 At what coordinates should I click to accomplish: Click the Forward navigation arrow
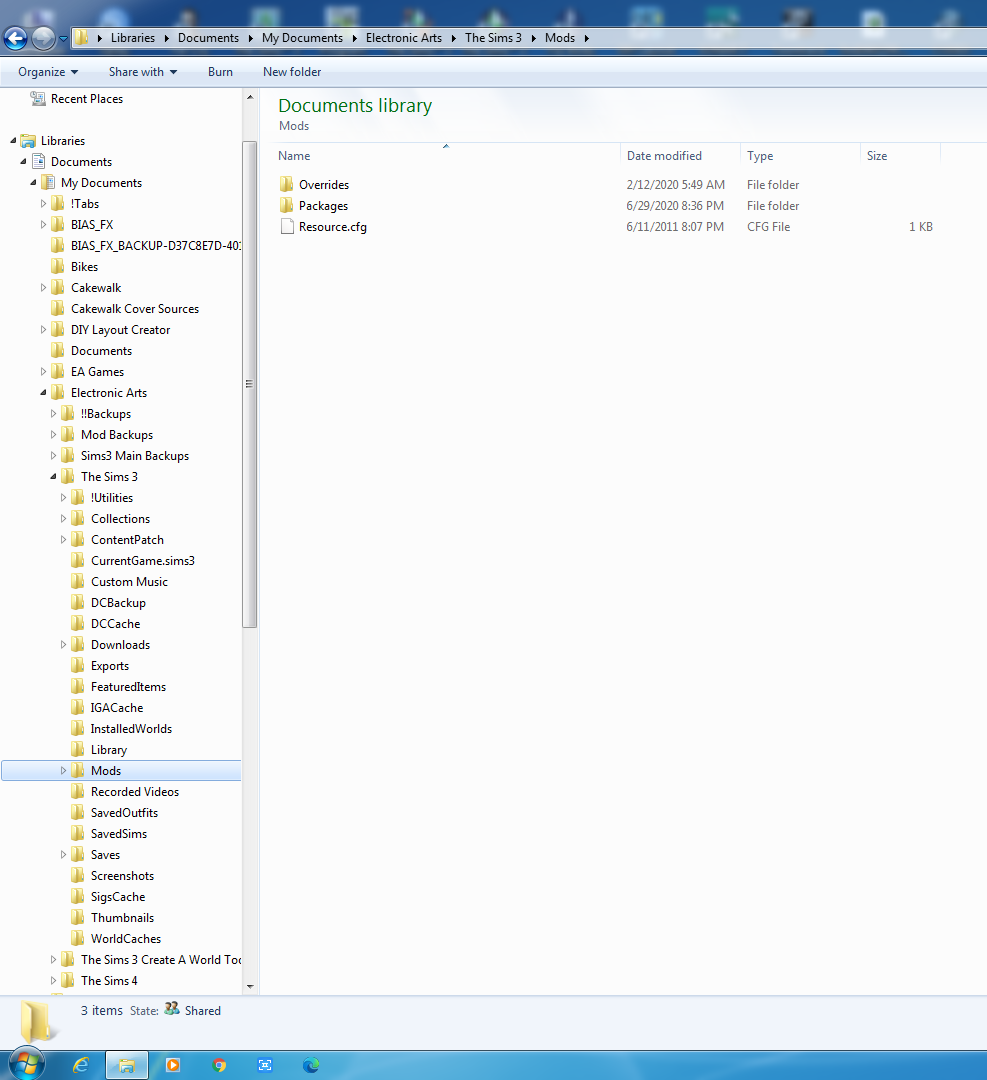(43, 39)
